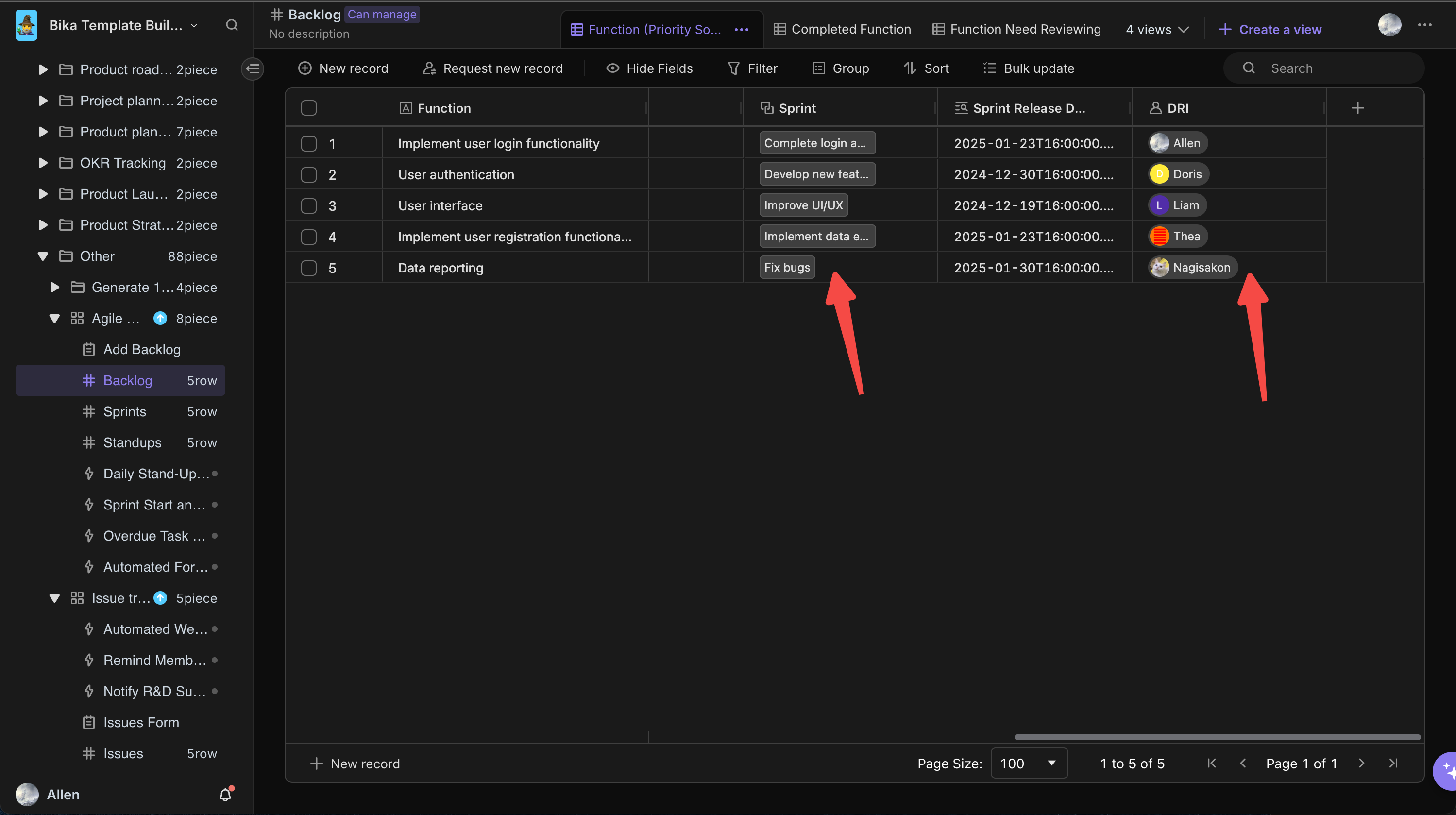Click the Sprint column link-field icon
Viewport: 1456px width, 815px height.
pos(766,108)
